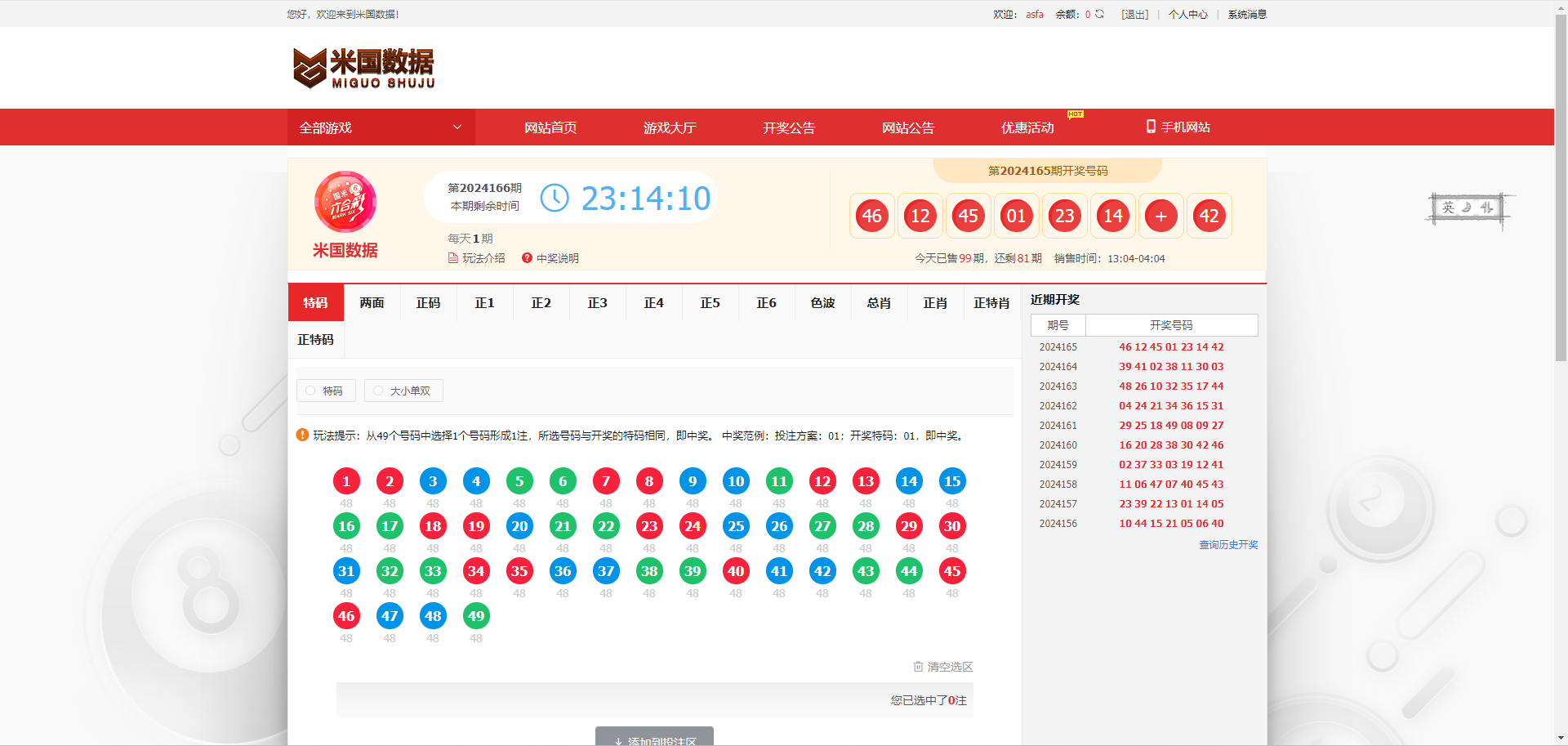Open the 玩法介绍 rules document icon
The width and height of the screenshot is (1568, 746).
click(452, 258)
